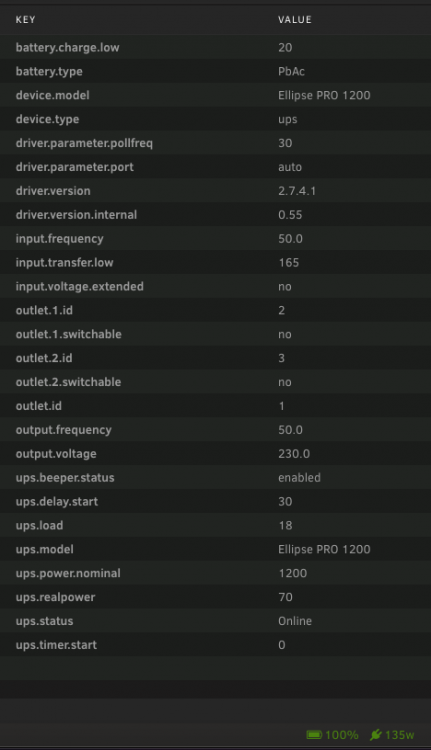This screenshot has width=431, height=750.
Task: Click the VALUE column header
Action: 295,20
